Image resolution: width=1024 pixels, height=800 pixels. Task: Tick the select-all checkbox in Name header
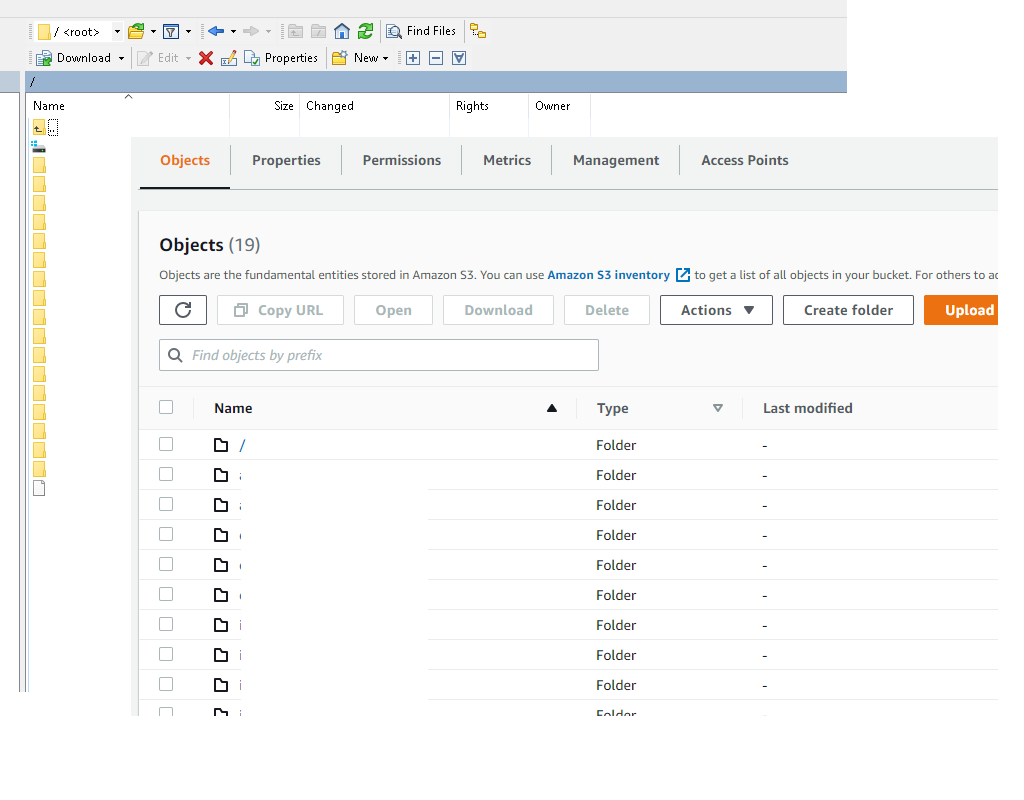coord(166,407)
